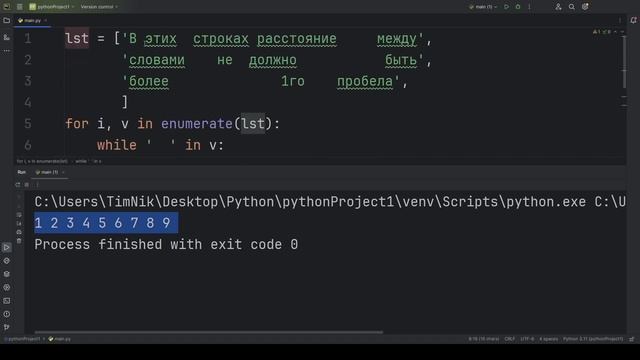Open Services tool window icon
The image size is (640, 360).
pos(7,287)
